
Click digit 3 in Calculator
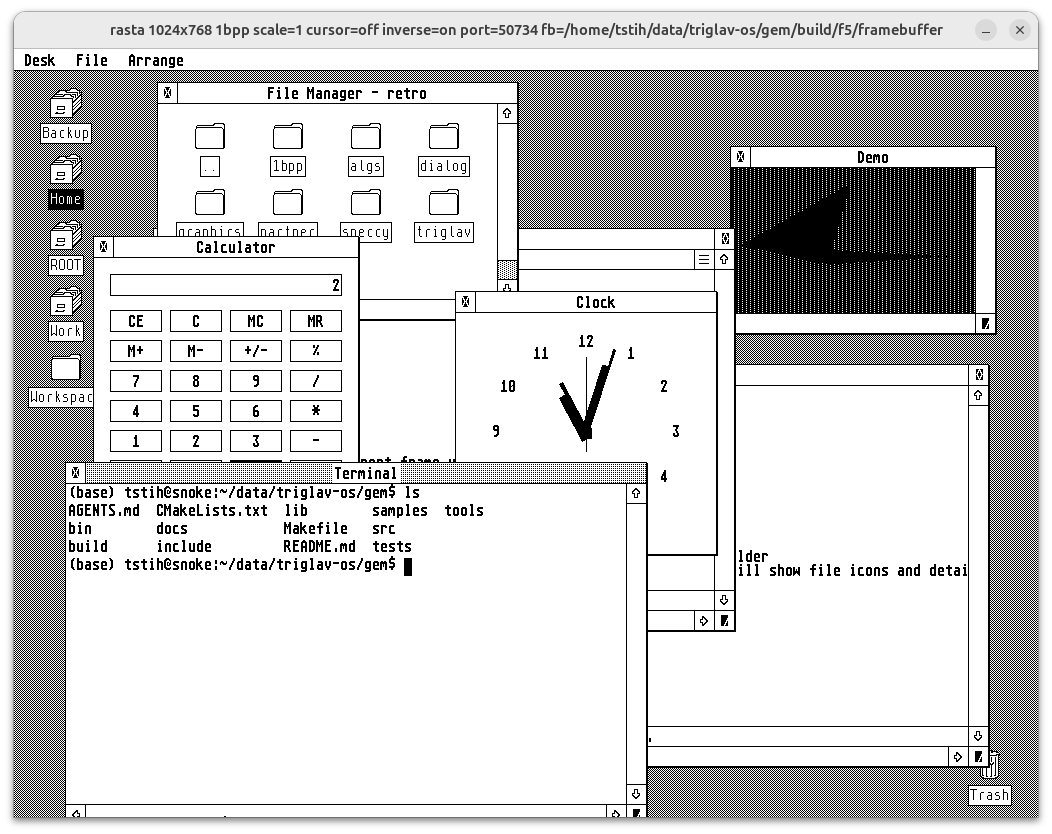pos(256,441)
